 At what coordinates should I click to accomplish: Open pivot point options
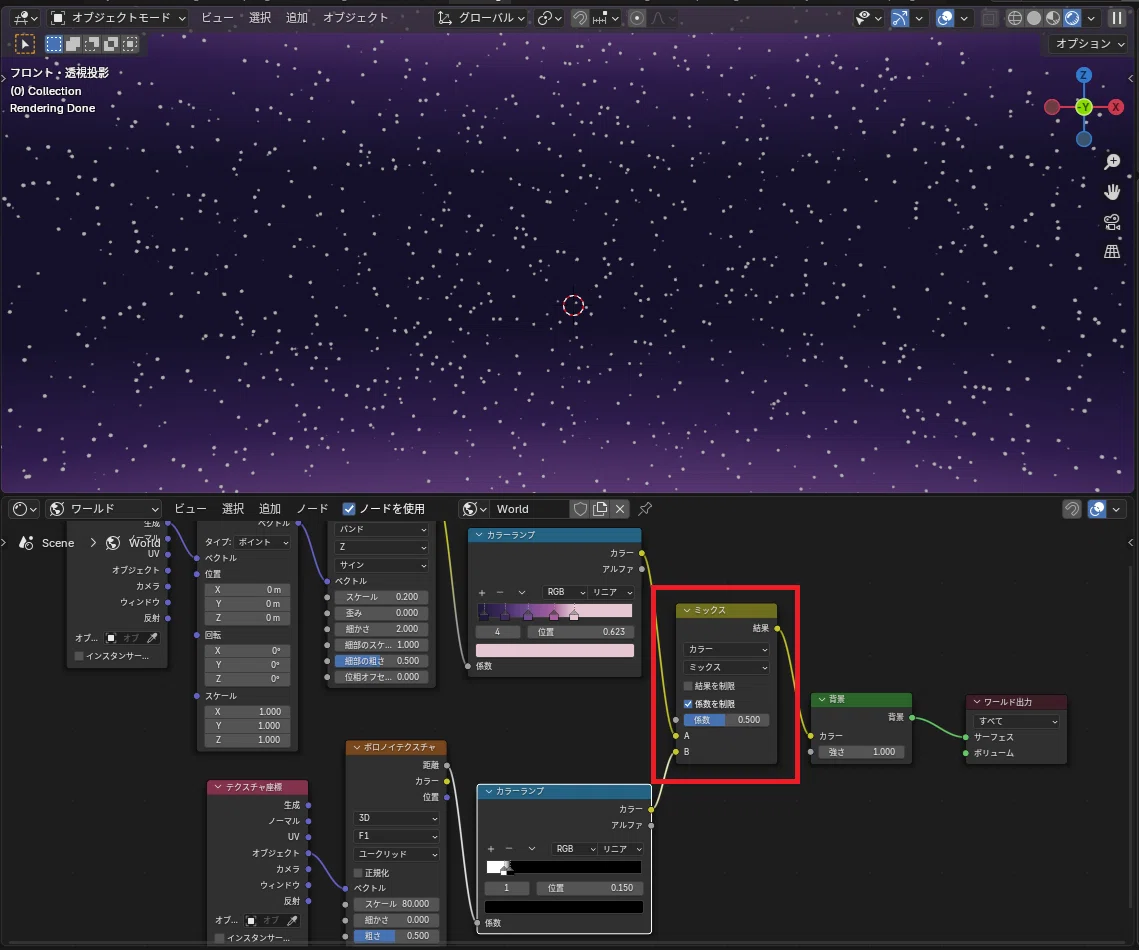549,17
